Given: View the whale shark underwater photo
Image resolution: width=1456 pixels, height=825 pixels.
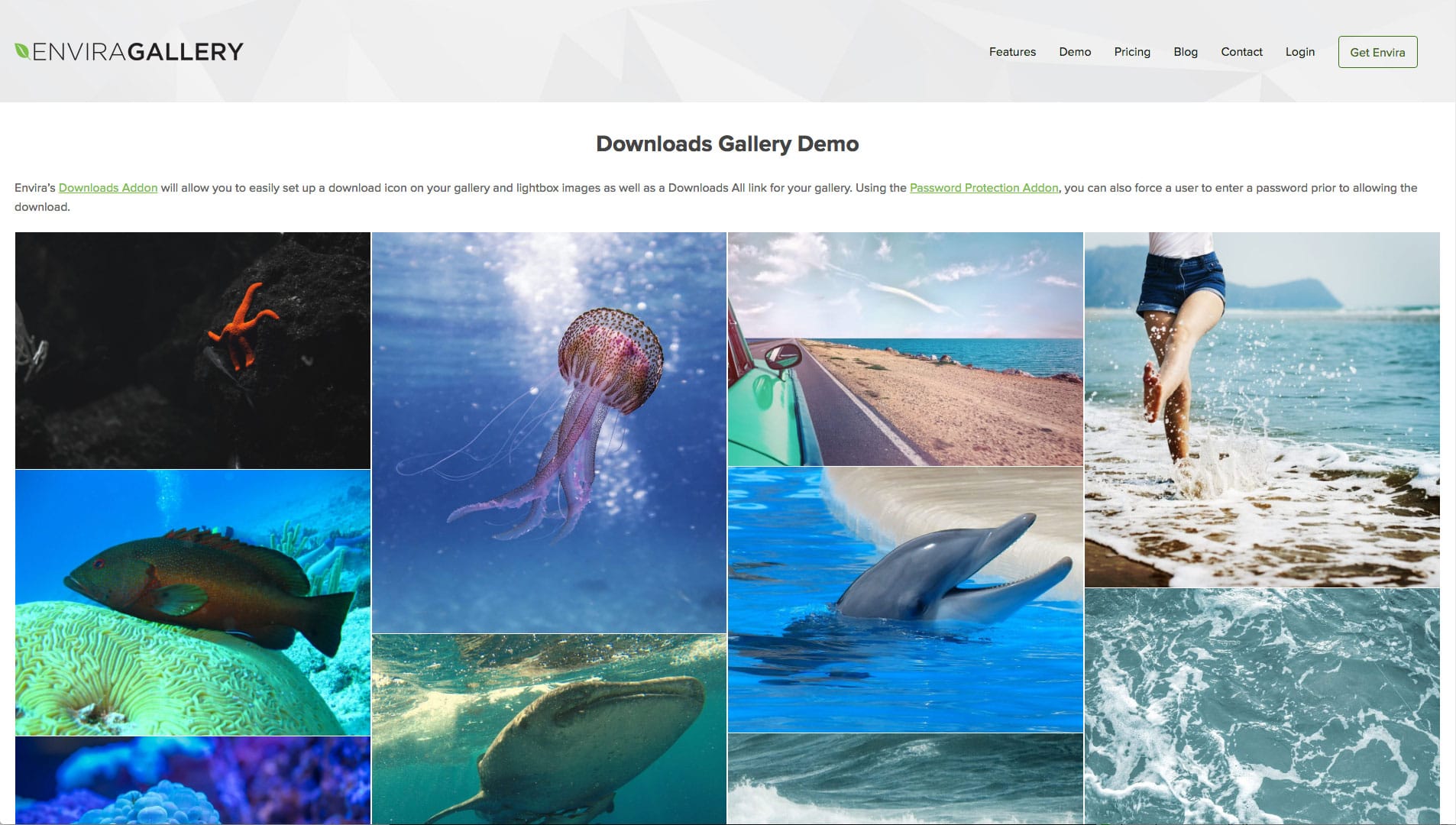Looking at the screenshot, I should 548,729.
